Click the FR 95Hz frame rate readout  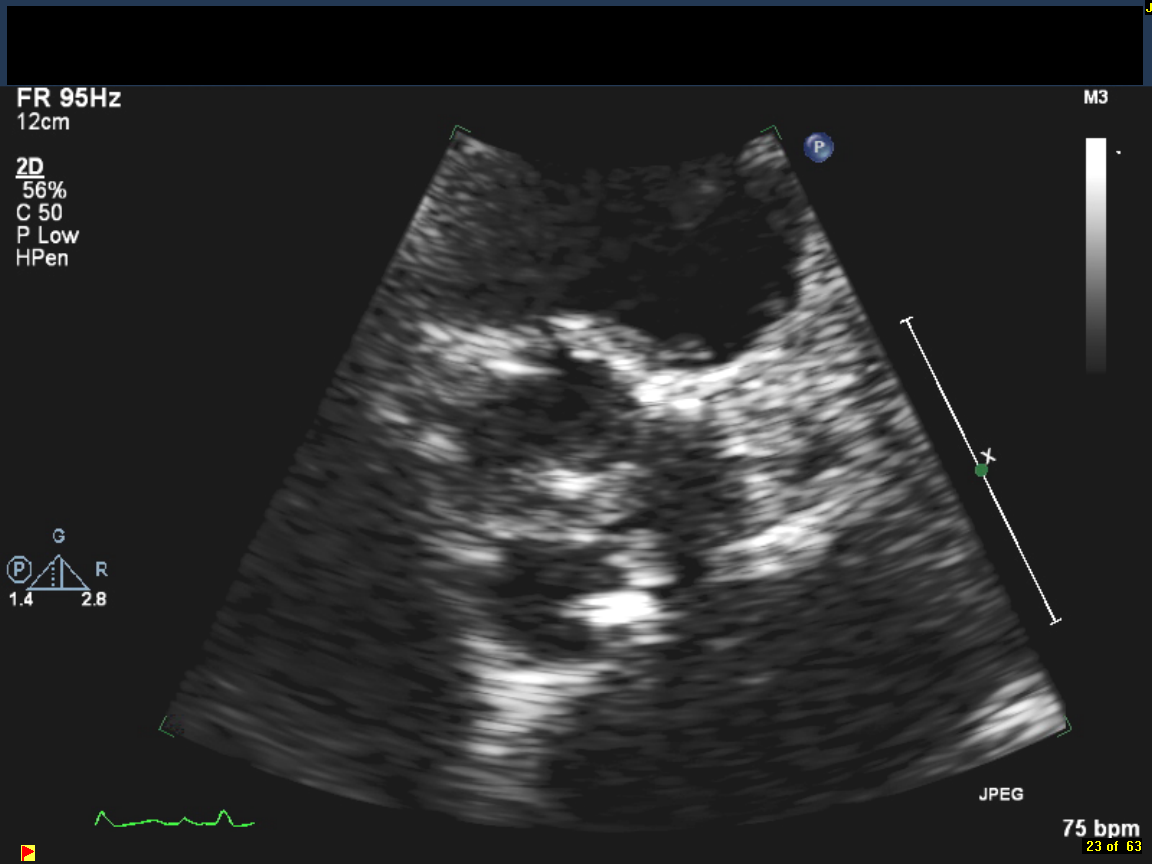(x=69, y=99)
